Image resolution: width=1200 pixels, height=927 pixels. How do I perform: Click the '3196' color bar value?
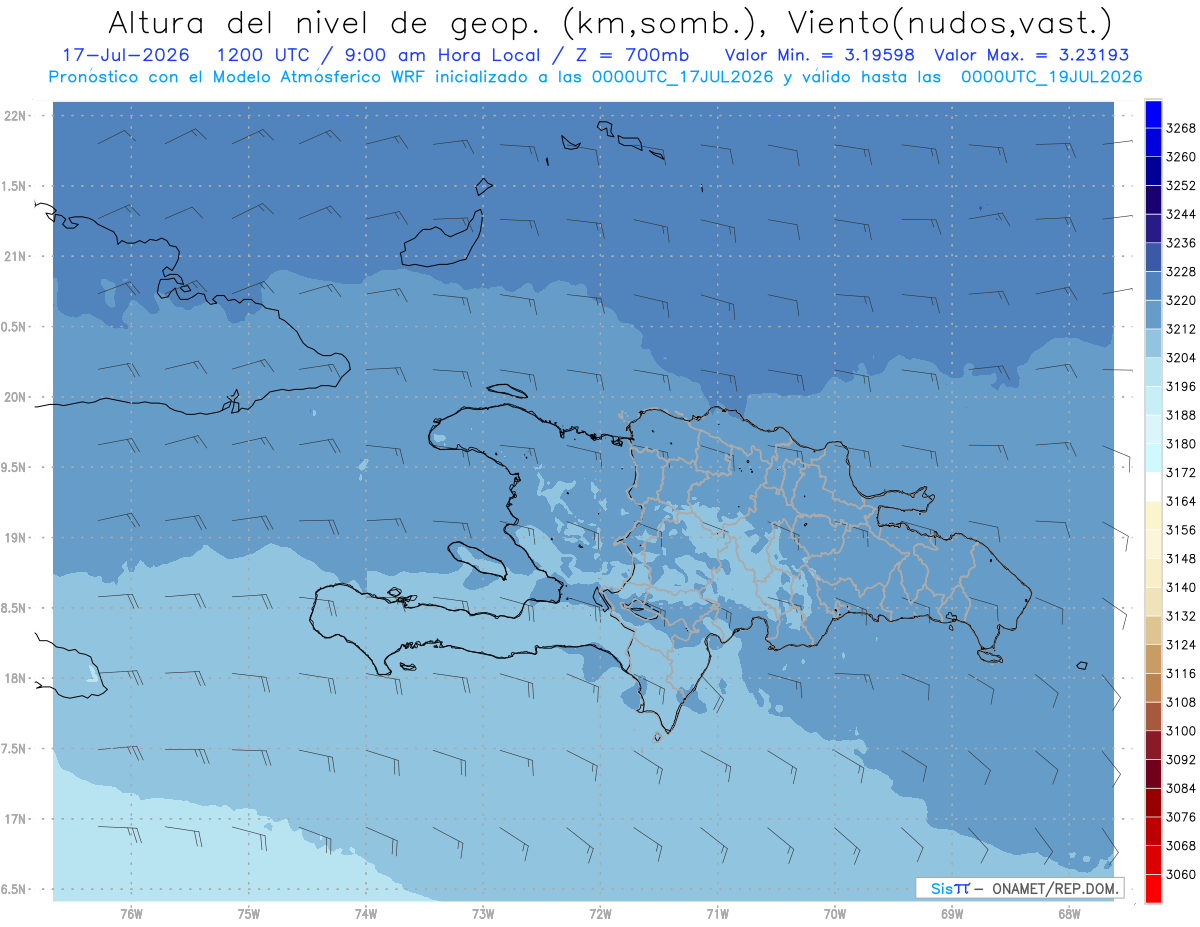[1181, 387]
